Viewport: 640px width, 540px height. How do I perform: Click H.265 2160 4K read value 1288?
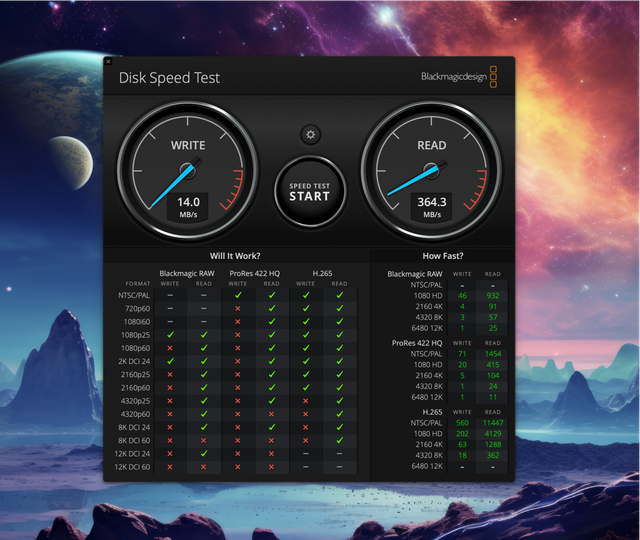click(x=493, y=444)
